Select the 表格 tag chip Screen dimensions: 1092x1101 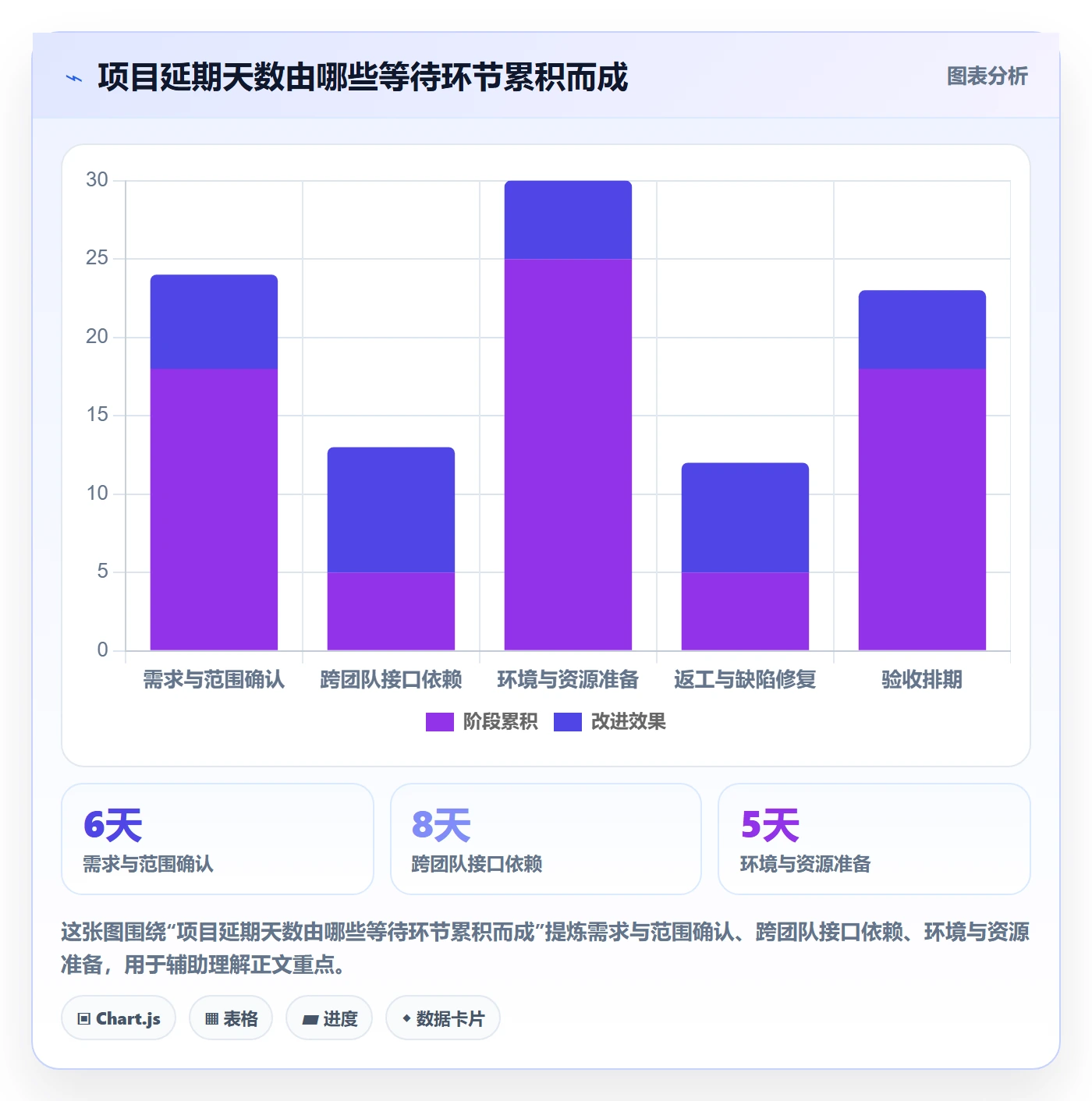click(231, 1018)
